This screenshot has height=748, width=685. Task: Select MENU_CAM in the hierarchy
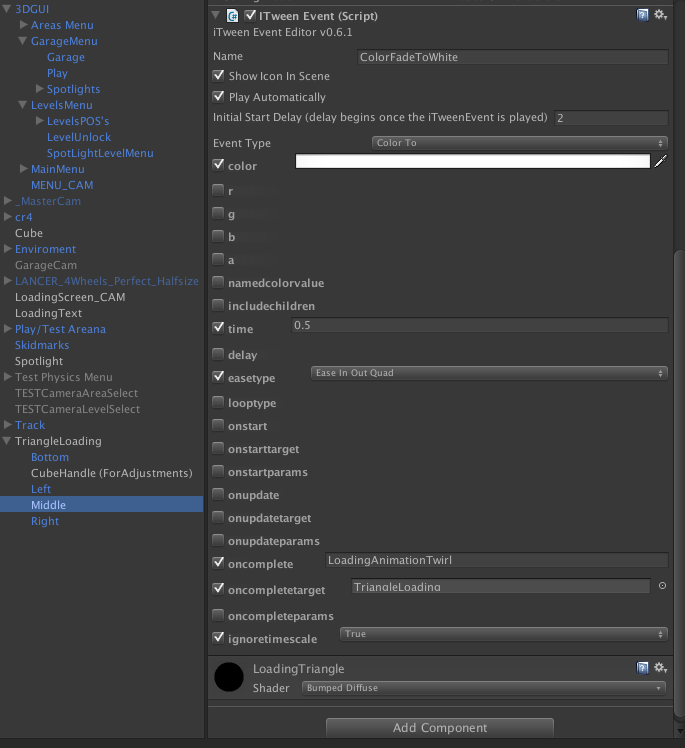coord(62,185)
